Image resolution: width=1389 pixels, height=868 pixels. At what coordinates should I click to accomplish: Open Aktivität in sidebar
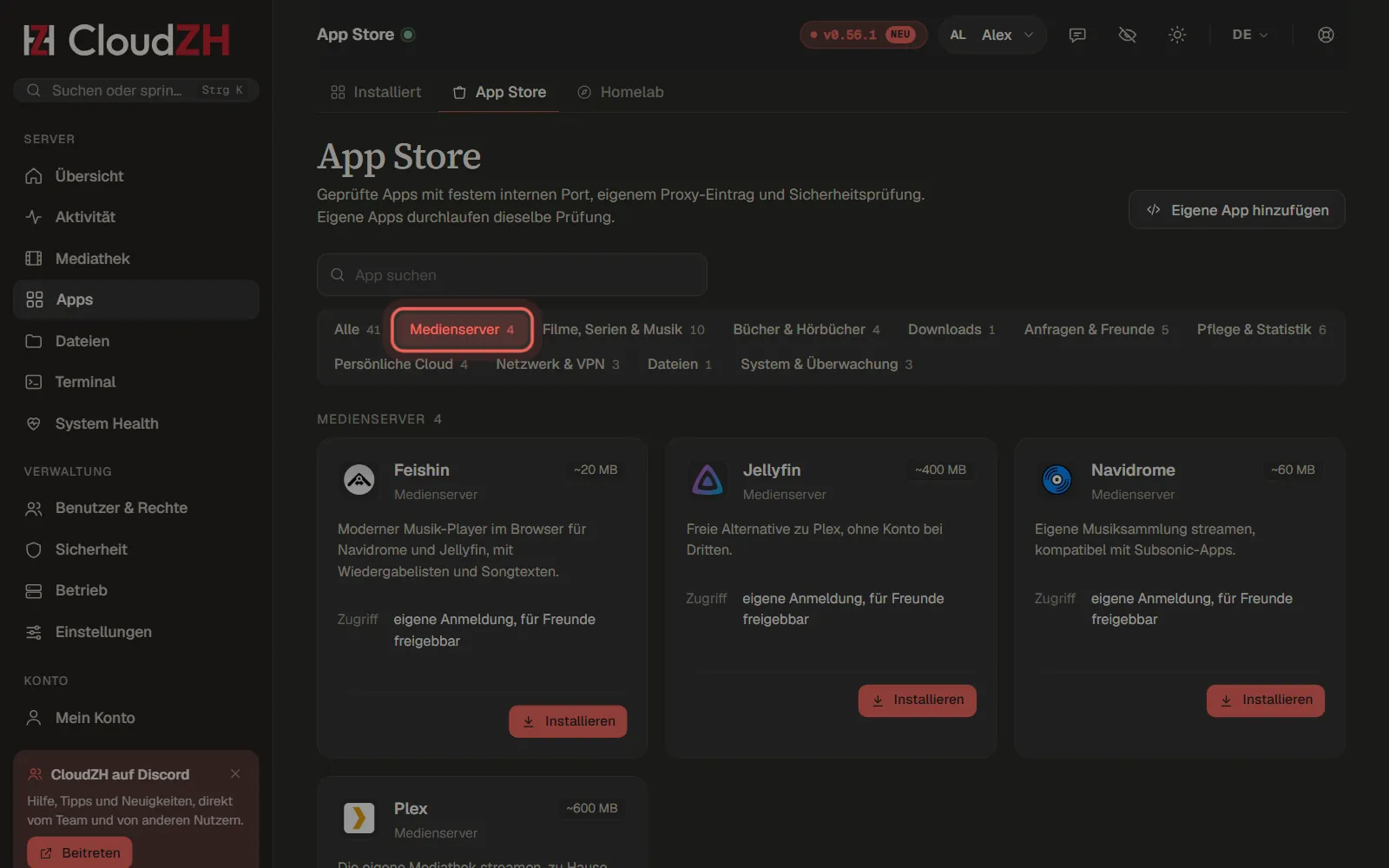pyautogui.click(x=136, y=217)
